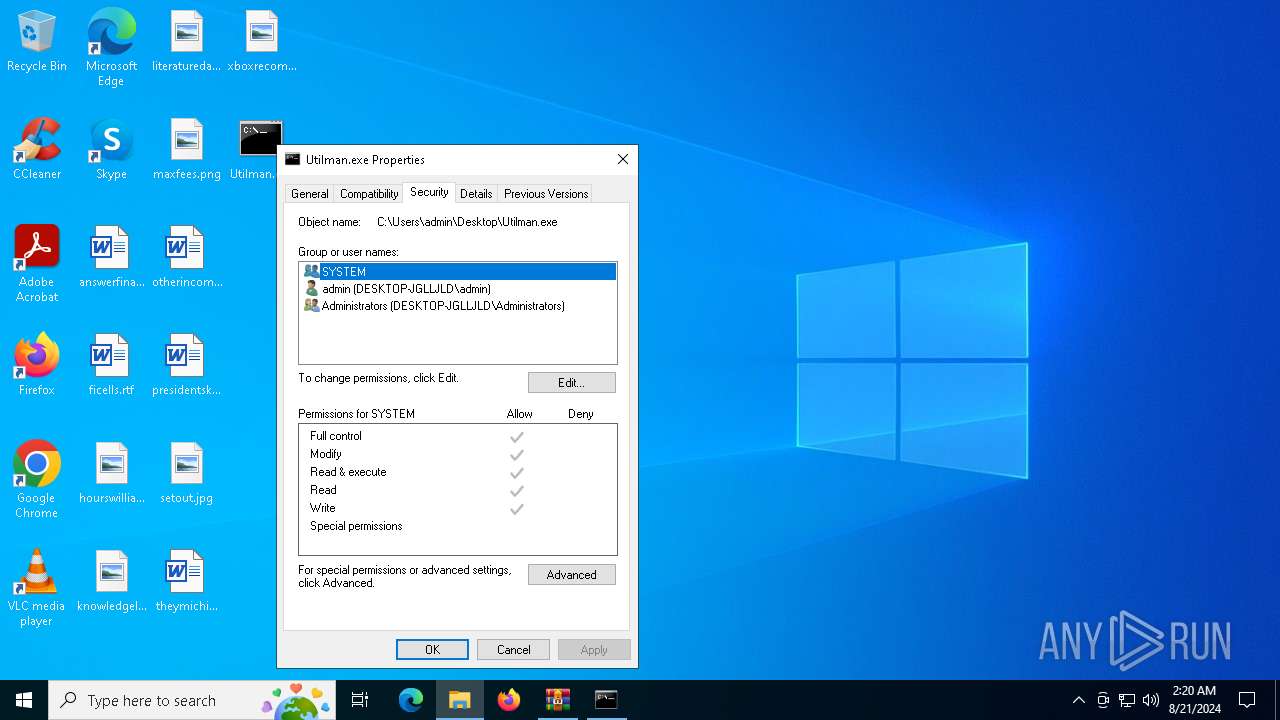Select the otherincom... Word document icon
Viewport: 1280px width, 720px height.
(x=186, y=258)
